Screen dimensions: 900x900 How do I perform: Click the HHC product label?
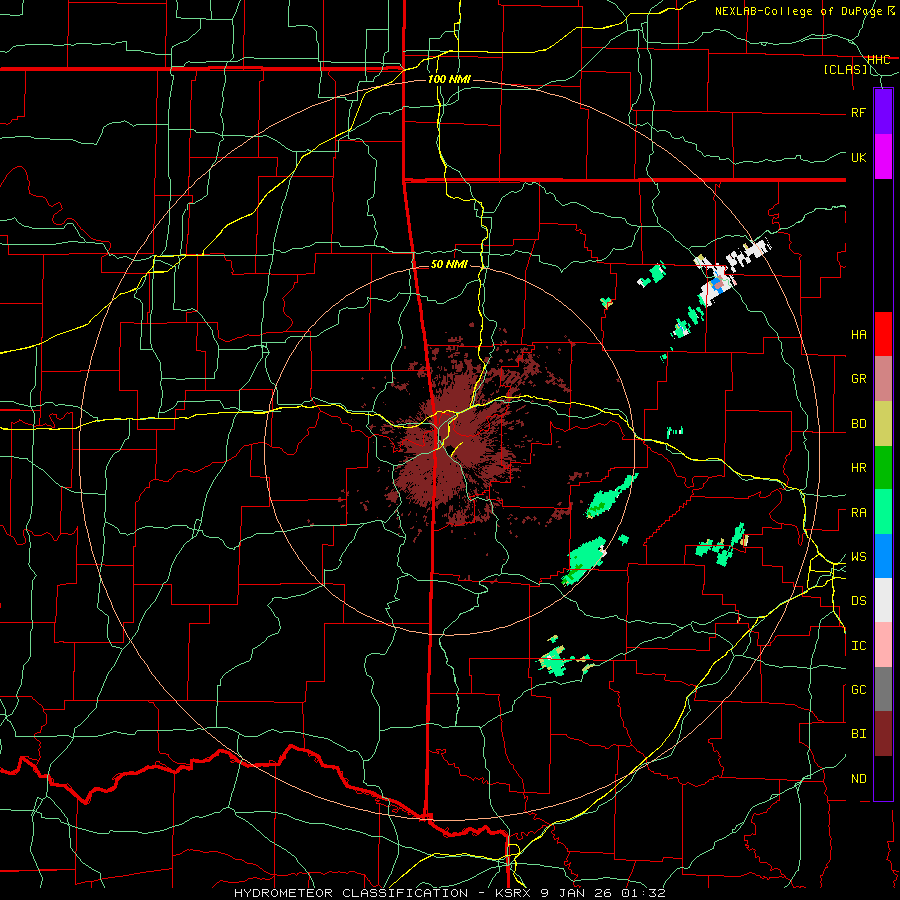tap(878, 59)
